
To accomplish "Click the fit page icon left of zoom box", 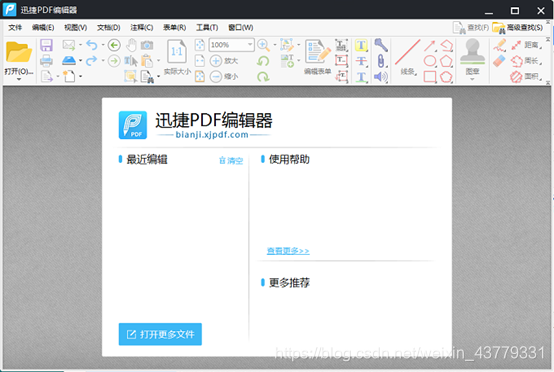I will [200, 45].
